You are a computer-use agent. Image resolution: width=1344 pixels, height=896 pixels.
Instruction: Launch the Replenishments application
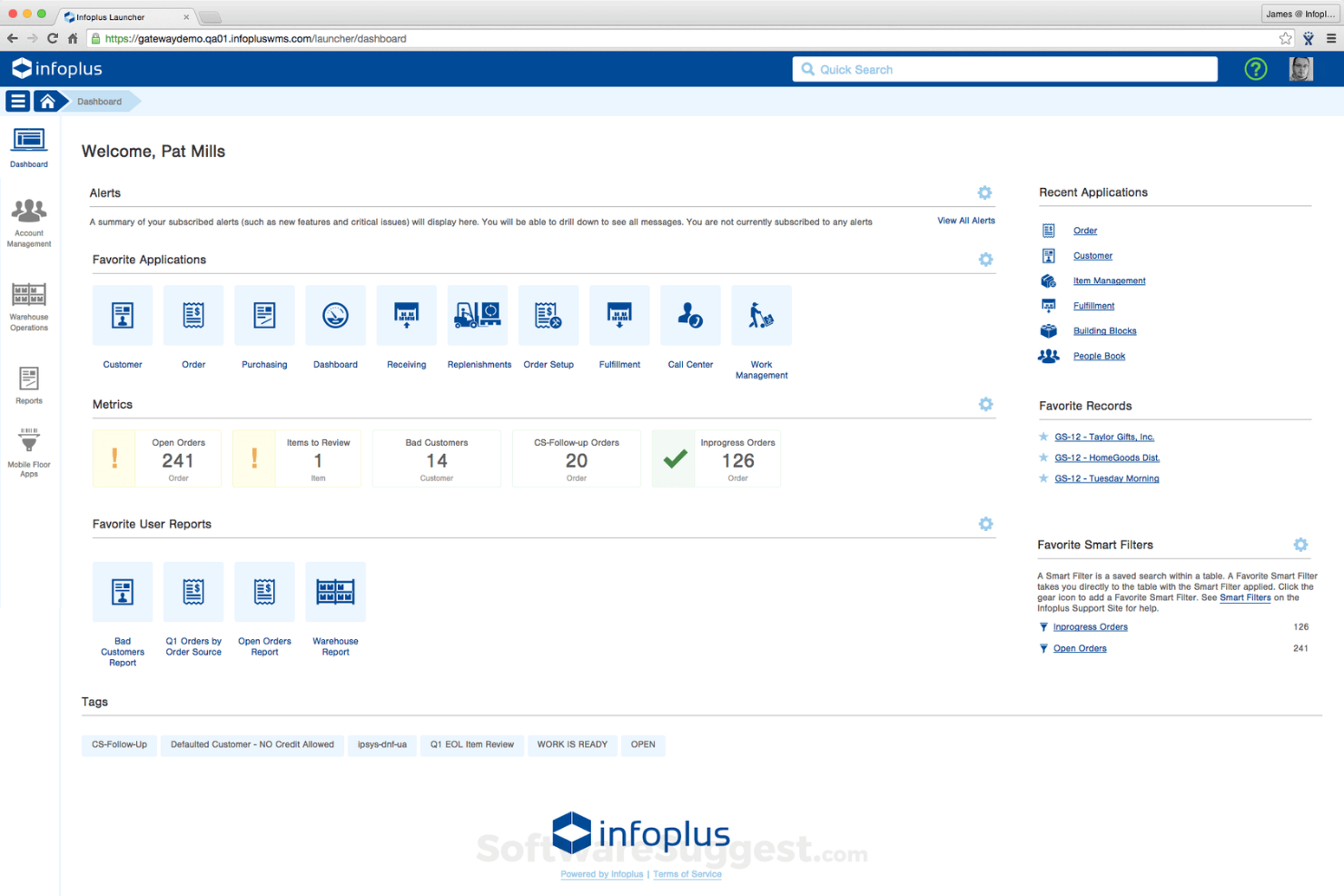tap(477, 315)
